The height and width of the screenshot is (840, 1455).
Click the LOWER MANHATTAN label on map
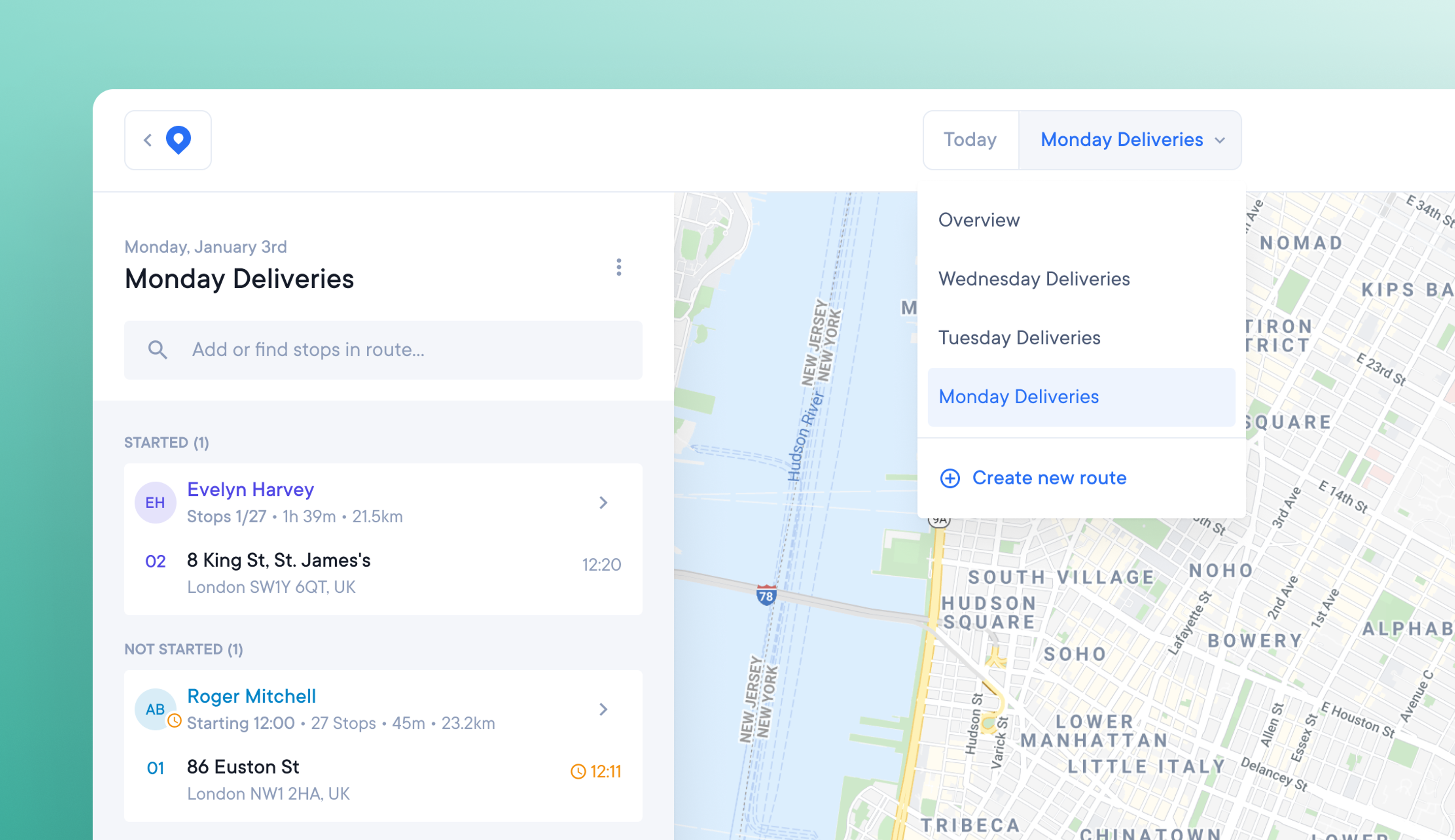point(1095,731)
